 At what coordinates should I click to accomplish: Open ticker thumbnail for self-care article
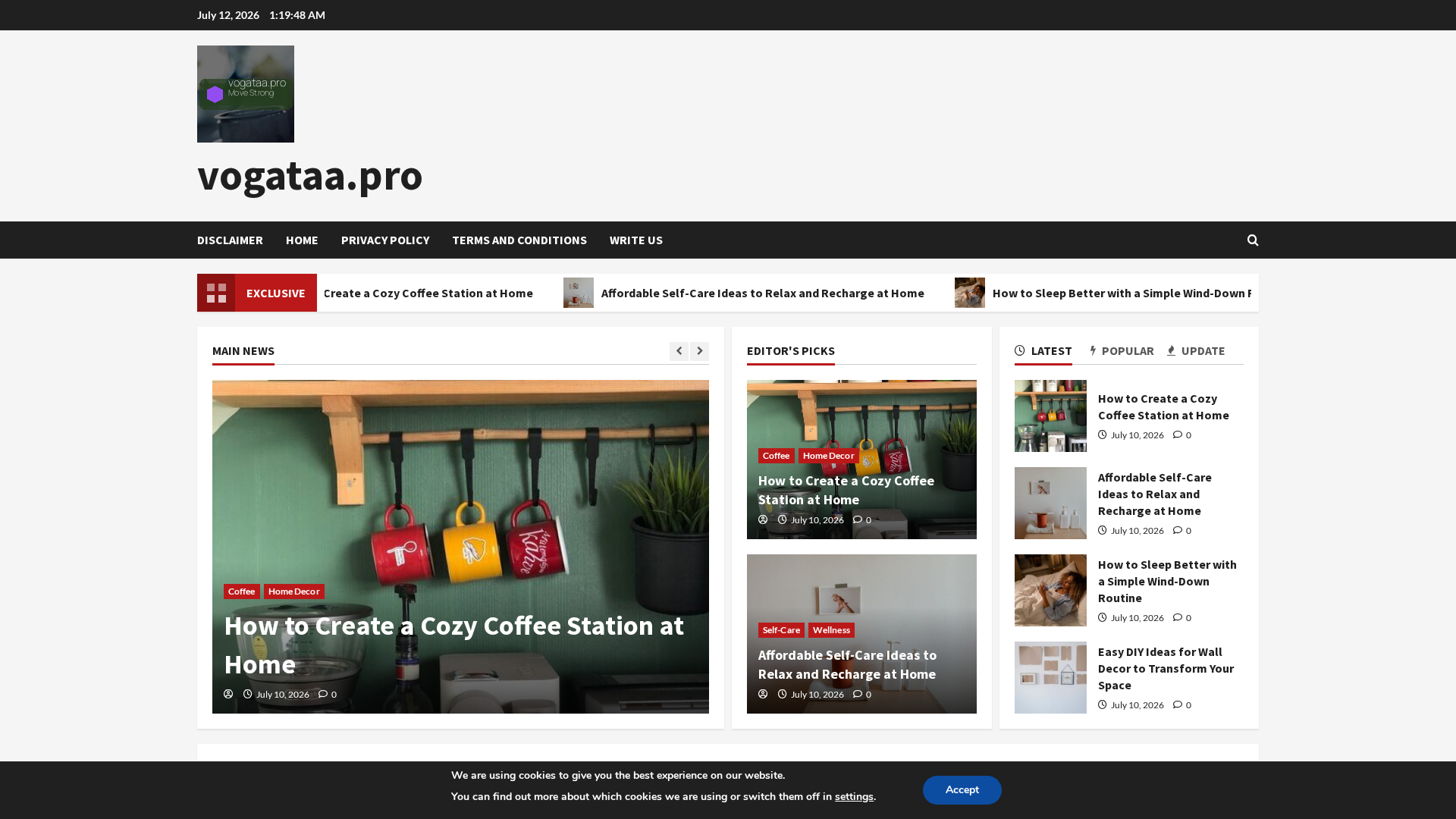(x=579, y=293)
